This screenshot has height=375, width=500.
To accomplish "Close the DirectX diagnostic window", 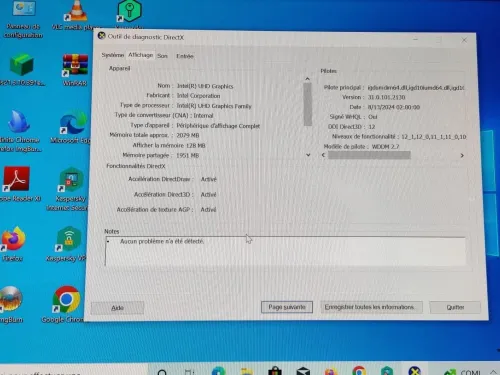I will click(x=464, y=40).
